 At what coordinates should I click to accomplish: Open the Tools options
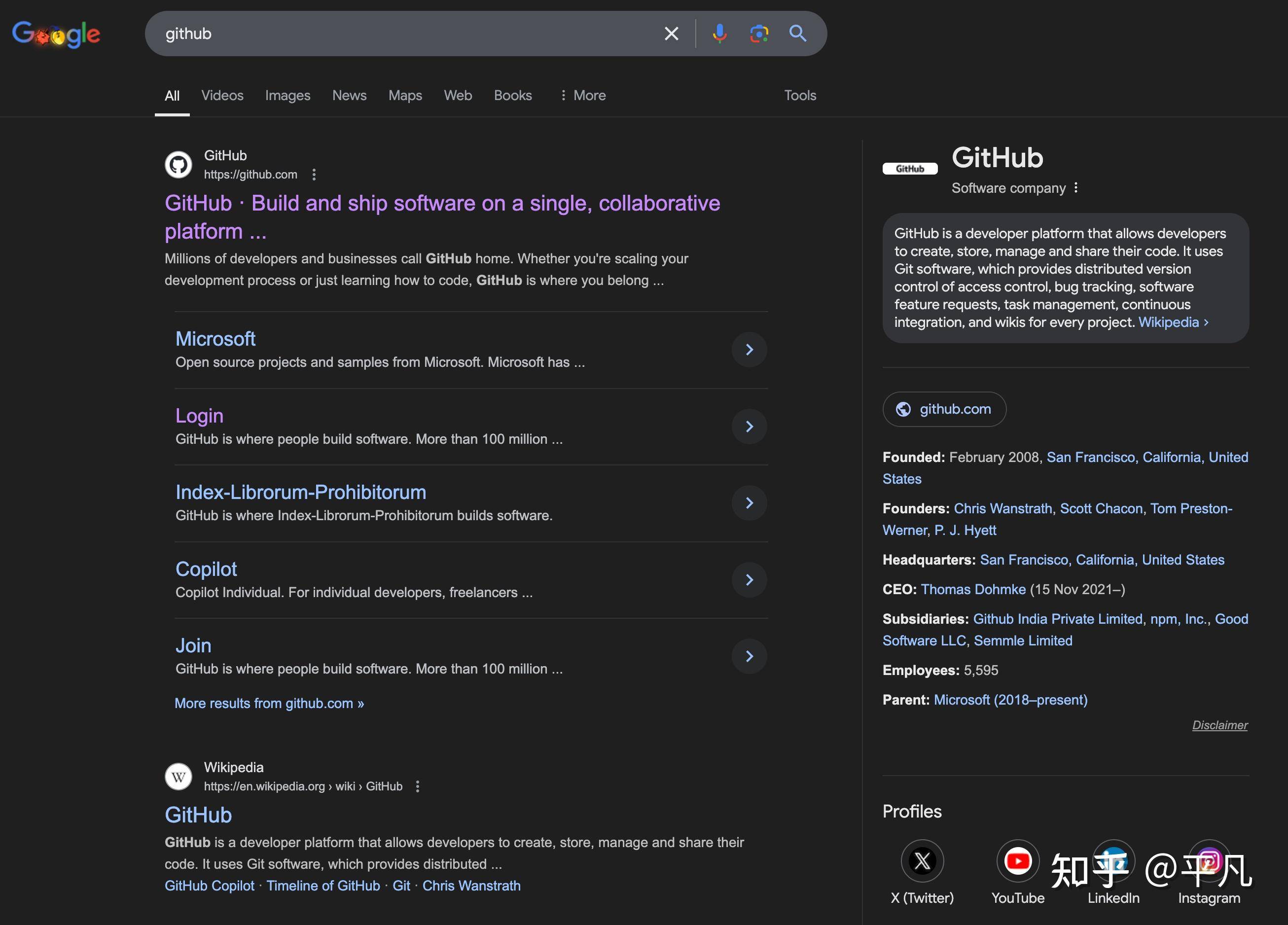800,95
